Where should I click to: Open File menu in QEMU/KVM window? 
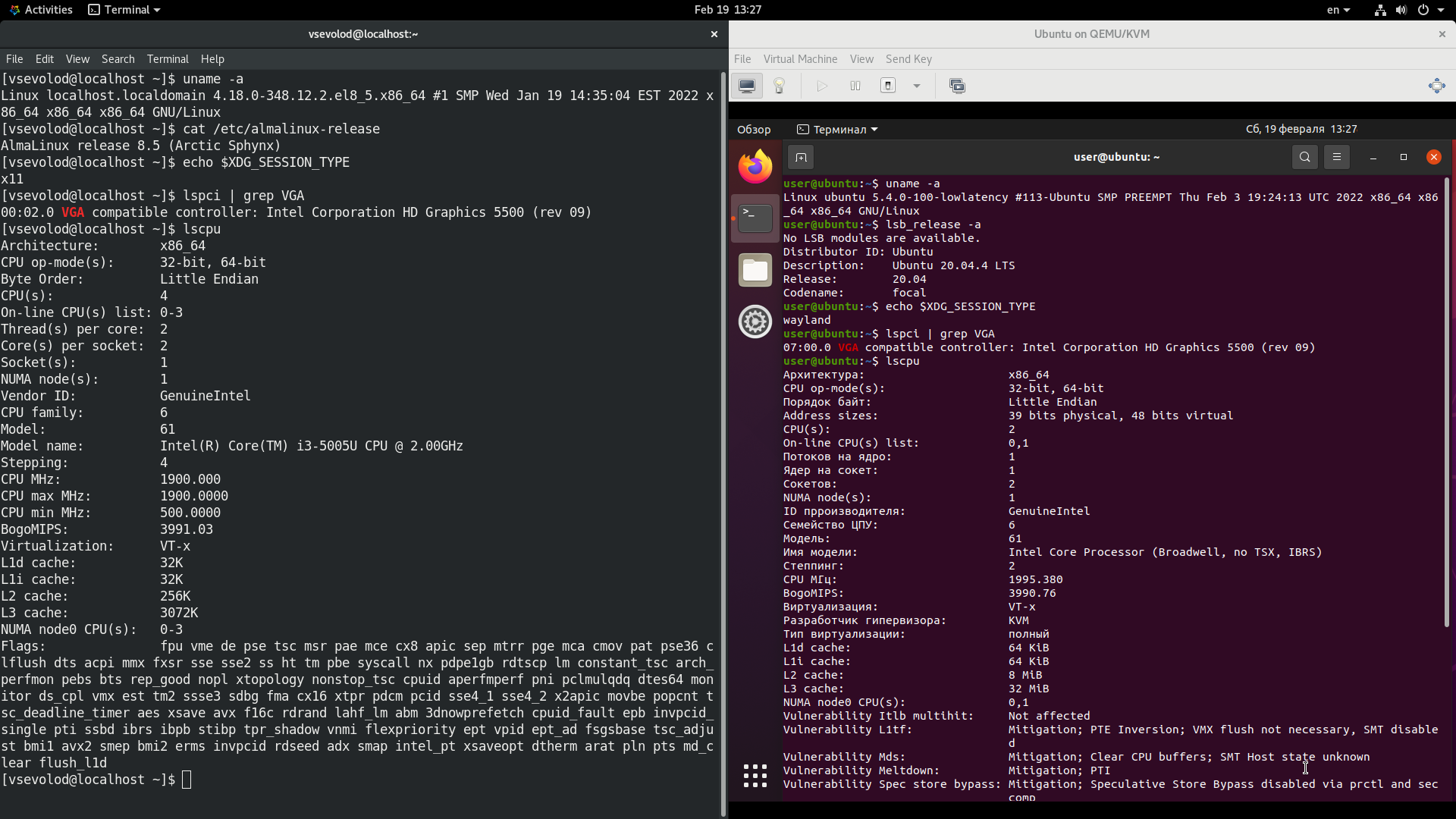point(742,59)
